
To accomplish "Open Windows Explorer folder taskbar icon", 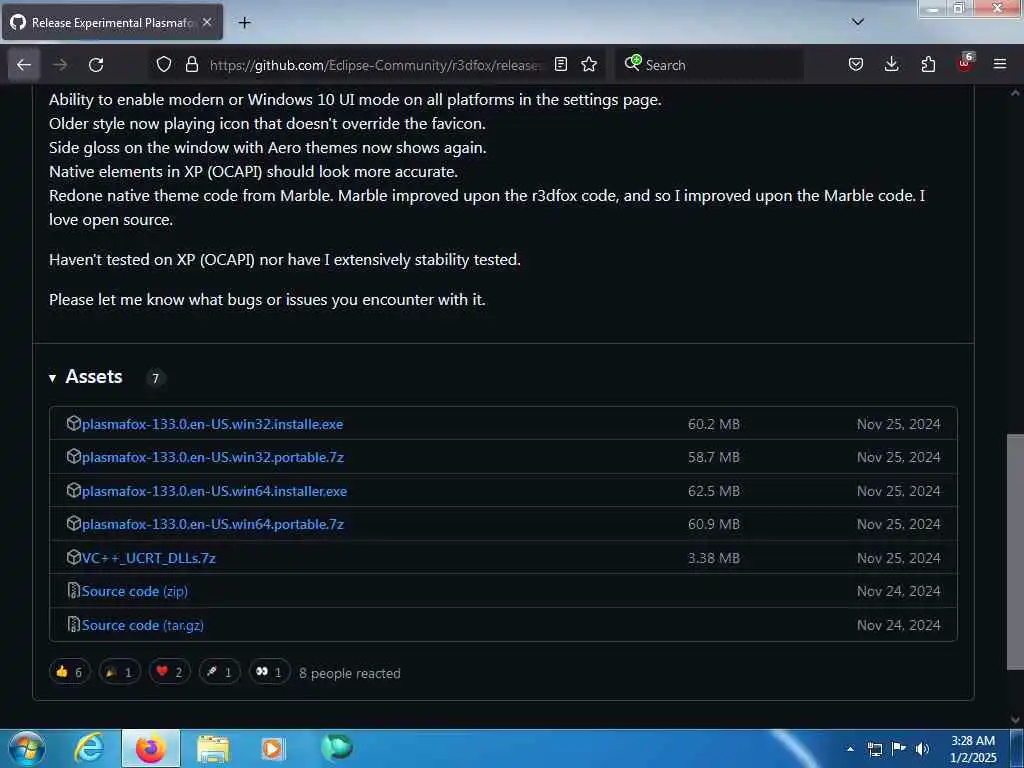I will 213,748.
